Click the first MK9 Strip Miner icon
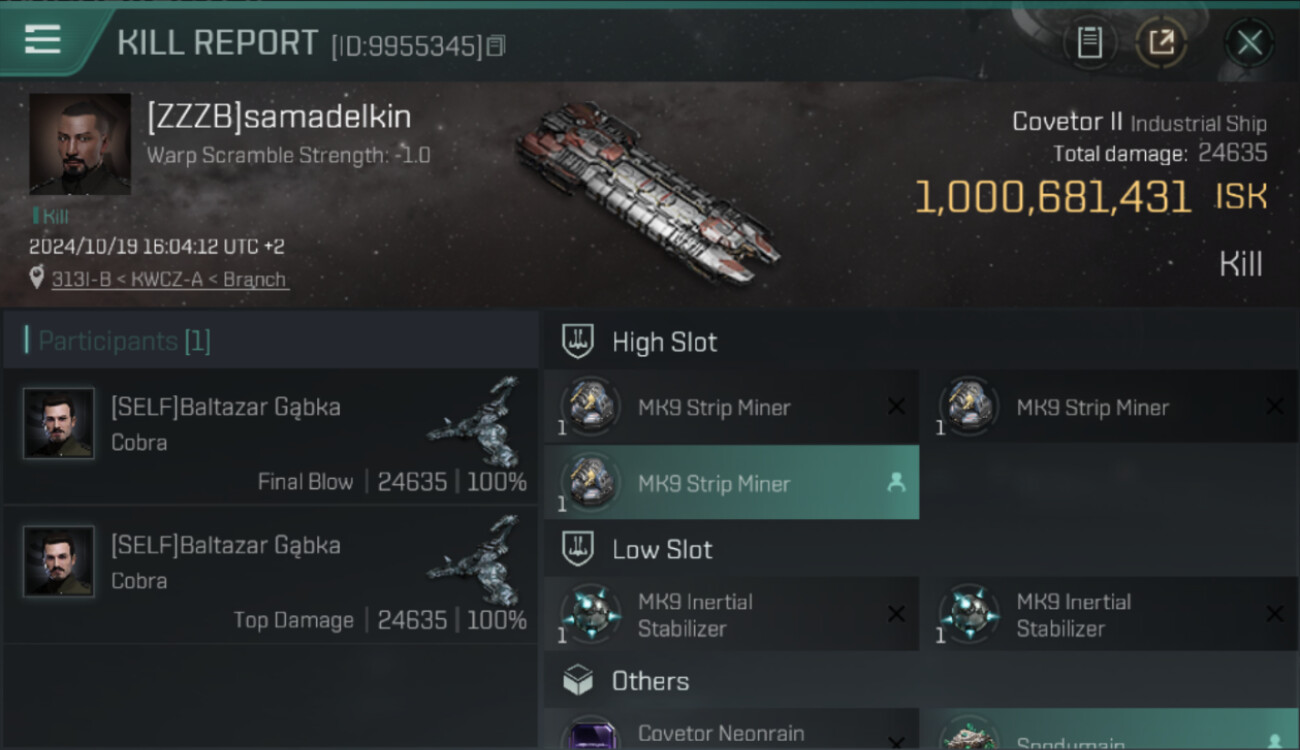Viewport: 1300px width, 750px height. 590,407
